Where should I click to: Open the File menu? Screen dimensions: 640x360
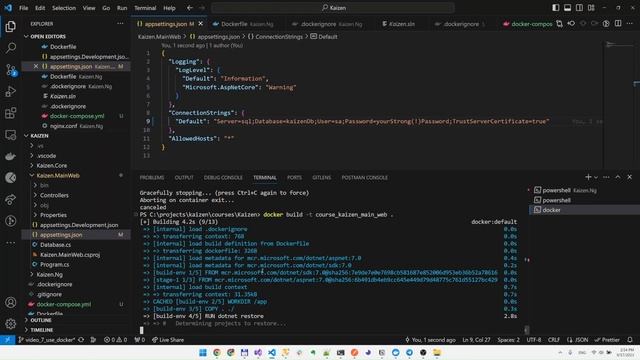click(x=24, y=8)
